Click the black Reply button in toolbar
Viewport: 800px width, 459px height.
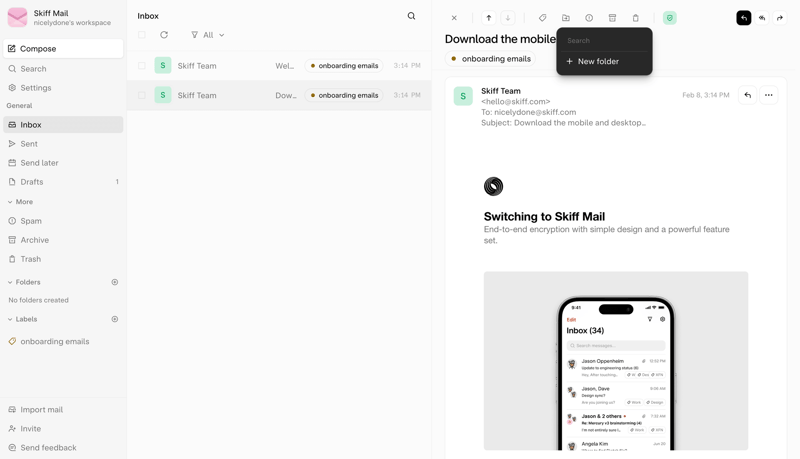(x=744, y=18)
